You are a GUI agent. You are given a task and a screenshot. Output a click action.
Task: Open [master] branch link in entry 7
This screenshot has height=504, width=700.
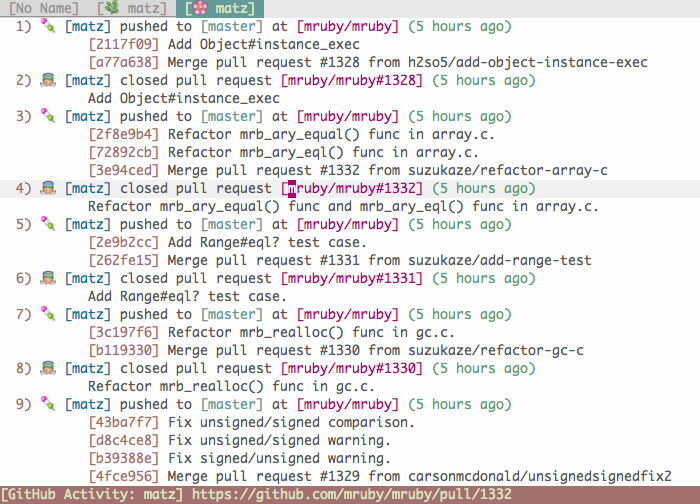click(x=232, y=314)
